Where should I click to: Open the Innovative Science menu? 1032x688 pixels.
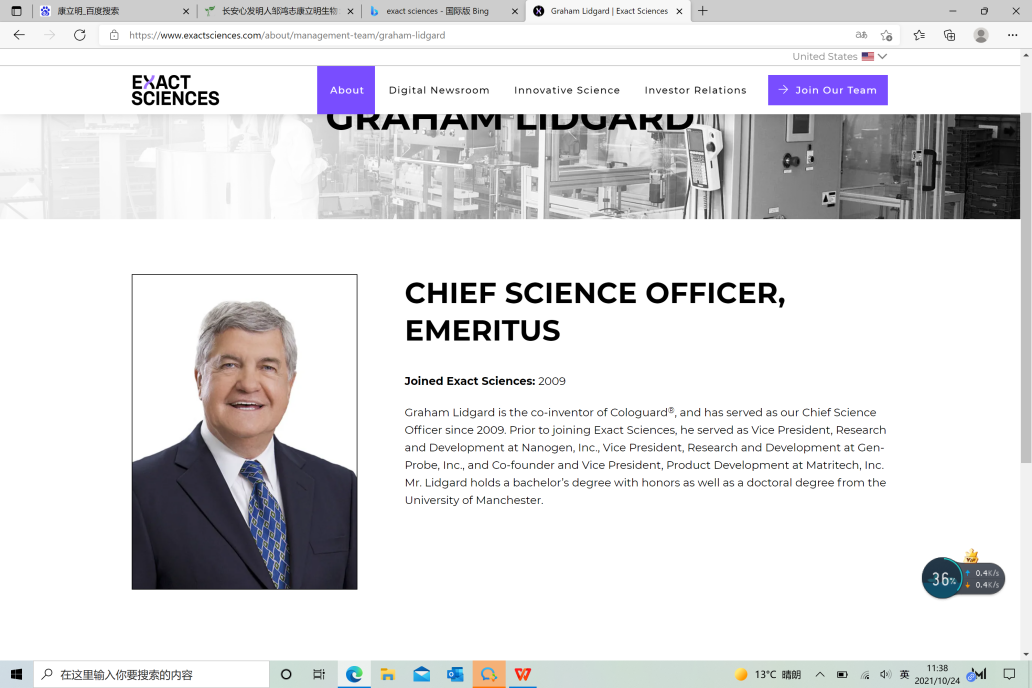pyautogui.click(x=567, y=90)
